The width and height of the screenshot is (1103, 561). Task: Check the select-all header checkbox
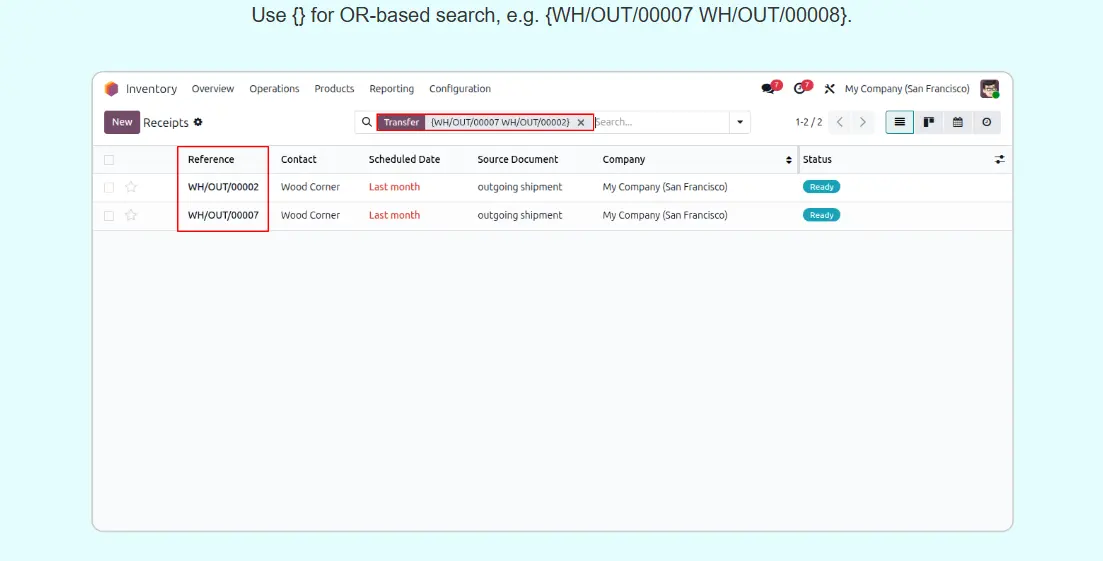pyautogui.click(x=109, y=160)
